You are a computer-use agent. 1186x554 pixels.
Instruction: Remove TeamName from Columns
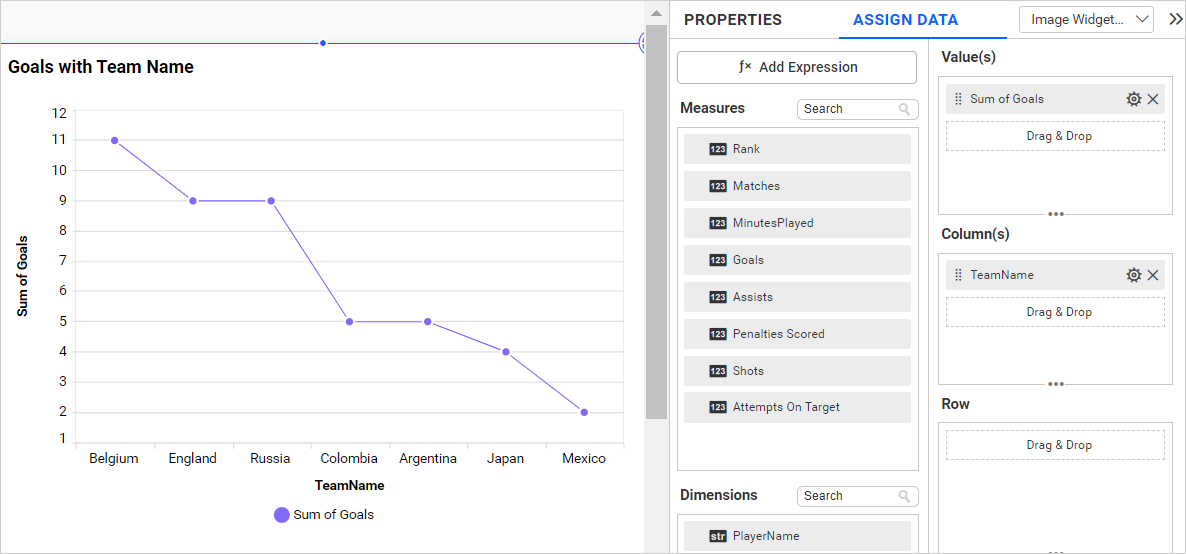tap(1153, 275)
